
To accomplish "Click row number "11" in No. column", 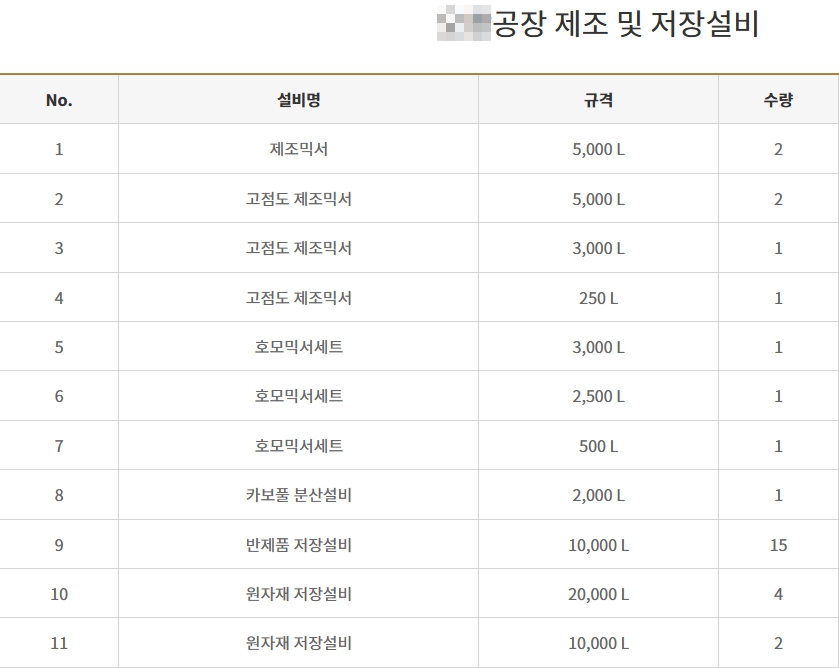I will 59,643.
